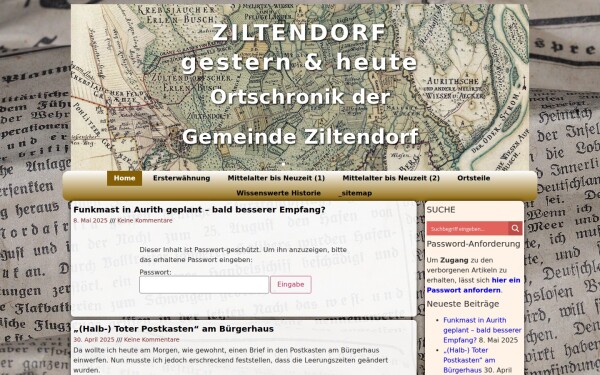Click the ZILTENDORF gestern & heute site title
This screenshot has width=600, height=375.
click(x=299, y=47)
